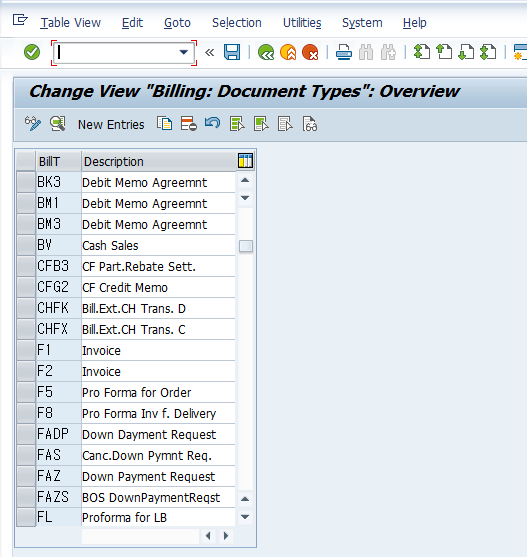Click the green Back arrow icon
The image size is (527, 557).
pyautogui.click(x=266, y=52)
